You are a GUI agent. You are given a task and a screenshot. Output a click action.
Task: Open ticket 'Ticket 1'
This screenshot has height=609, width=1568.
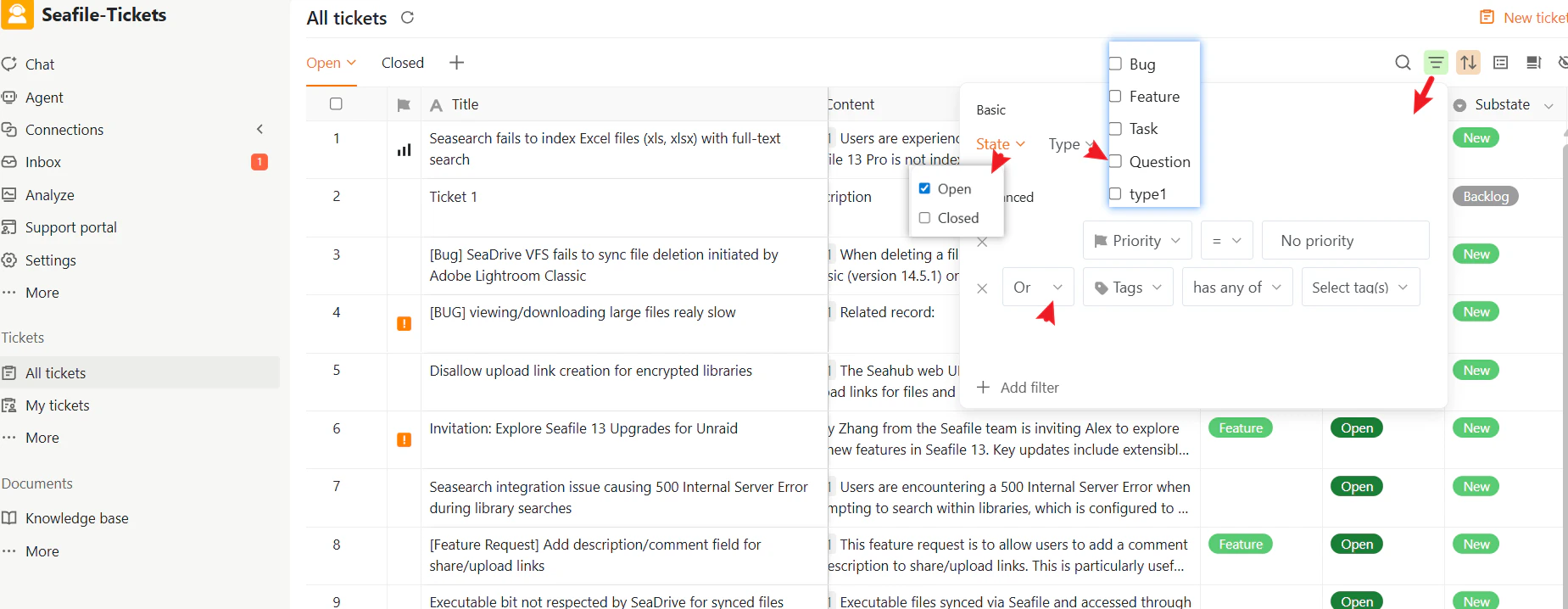453,197
